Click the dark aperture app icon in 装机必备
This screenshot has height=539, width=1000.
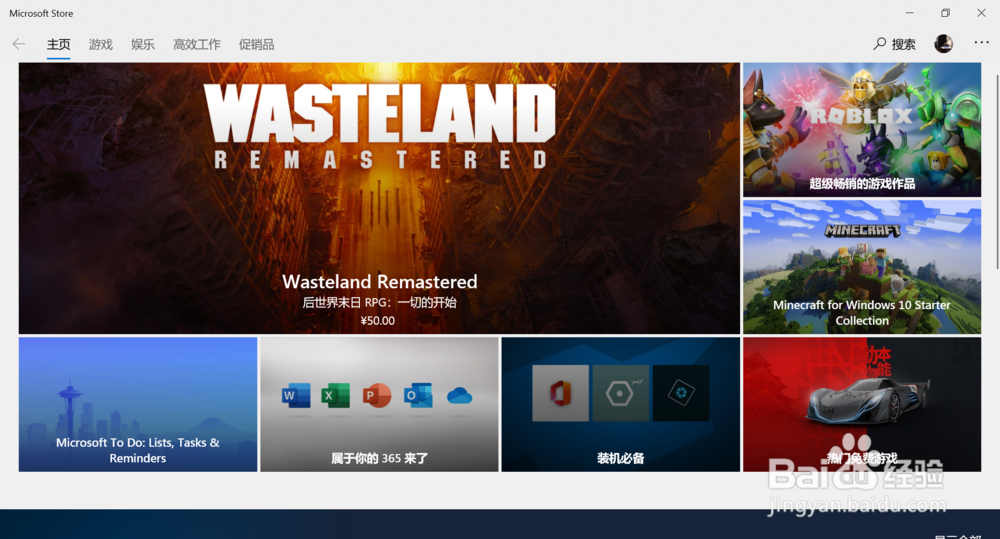pyautogui.click(x=680, y=393)
